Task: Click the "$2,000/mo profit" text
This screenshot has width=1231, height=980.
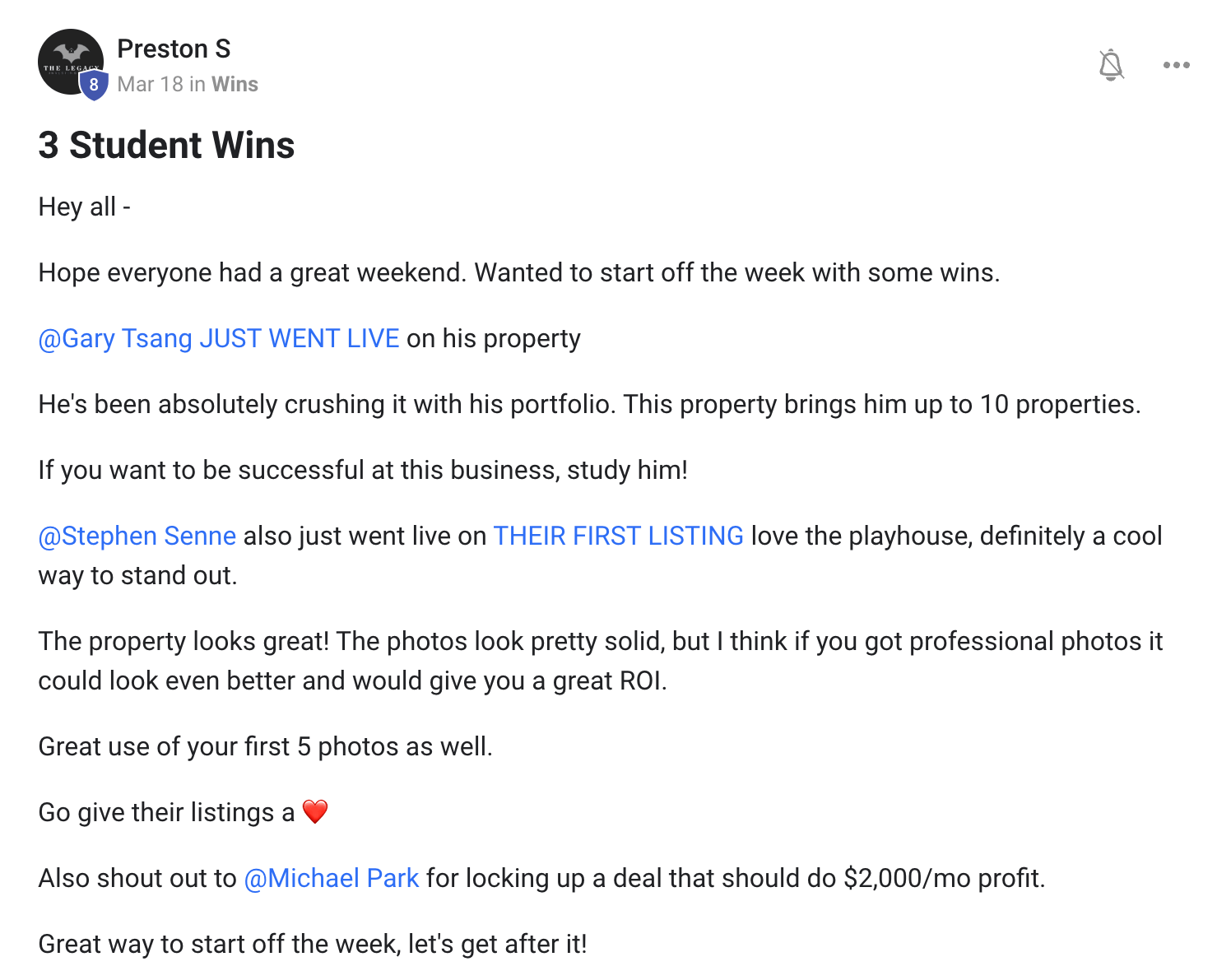Action: [943, 878]
